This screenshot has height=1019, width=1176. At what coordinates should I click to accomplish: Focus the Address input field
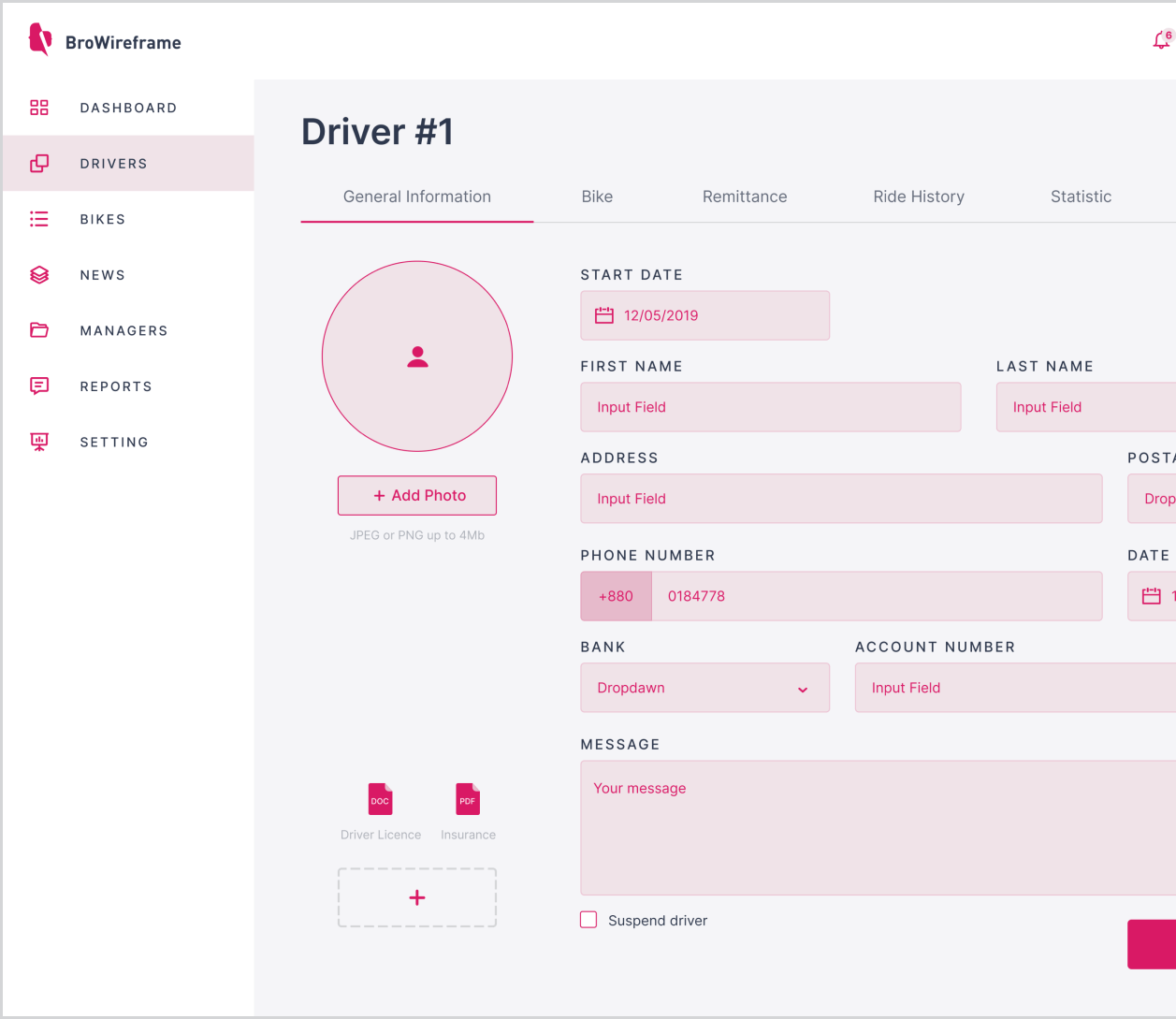point(841,499)
